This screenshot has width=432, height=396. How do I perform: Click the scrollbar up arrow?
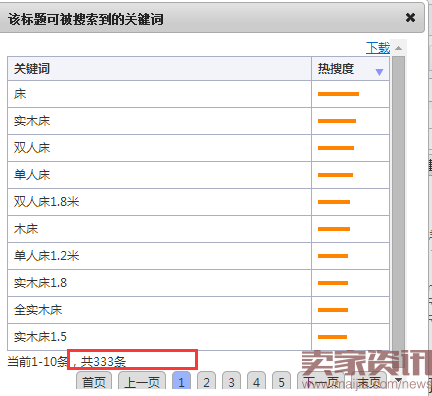coord(398,49)
